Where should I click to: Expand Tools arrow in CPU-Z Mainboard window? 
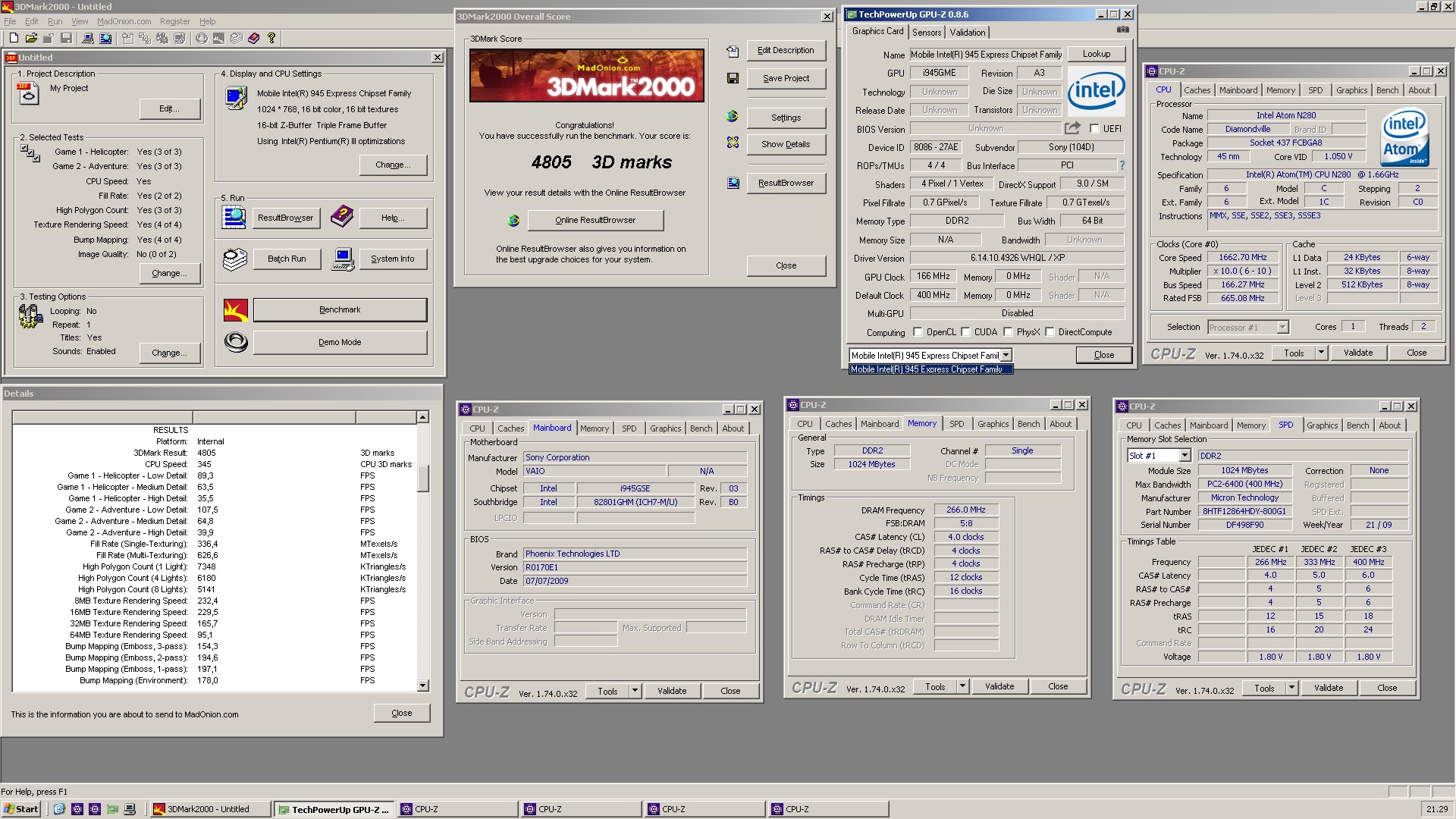(635, 691)
